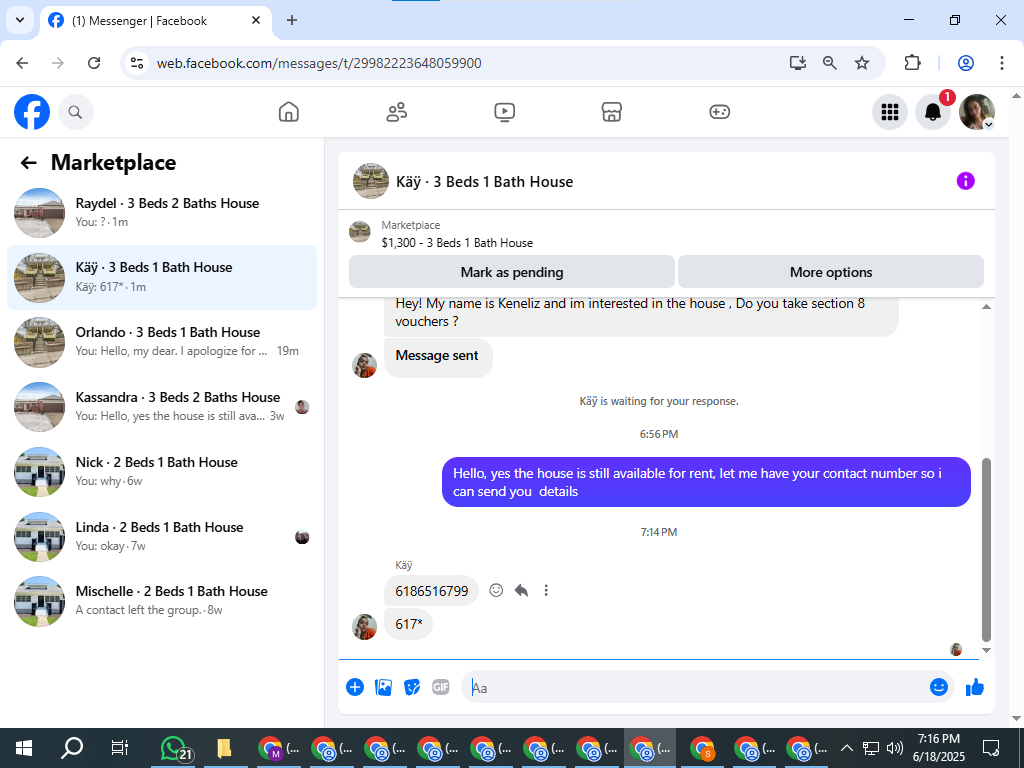Screen dimensions: 1024x768
Task: Open Task View on the taskbar
Action: click(x=120, y=748)
